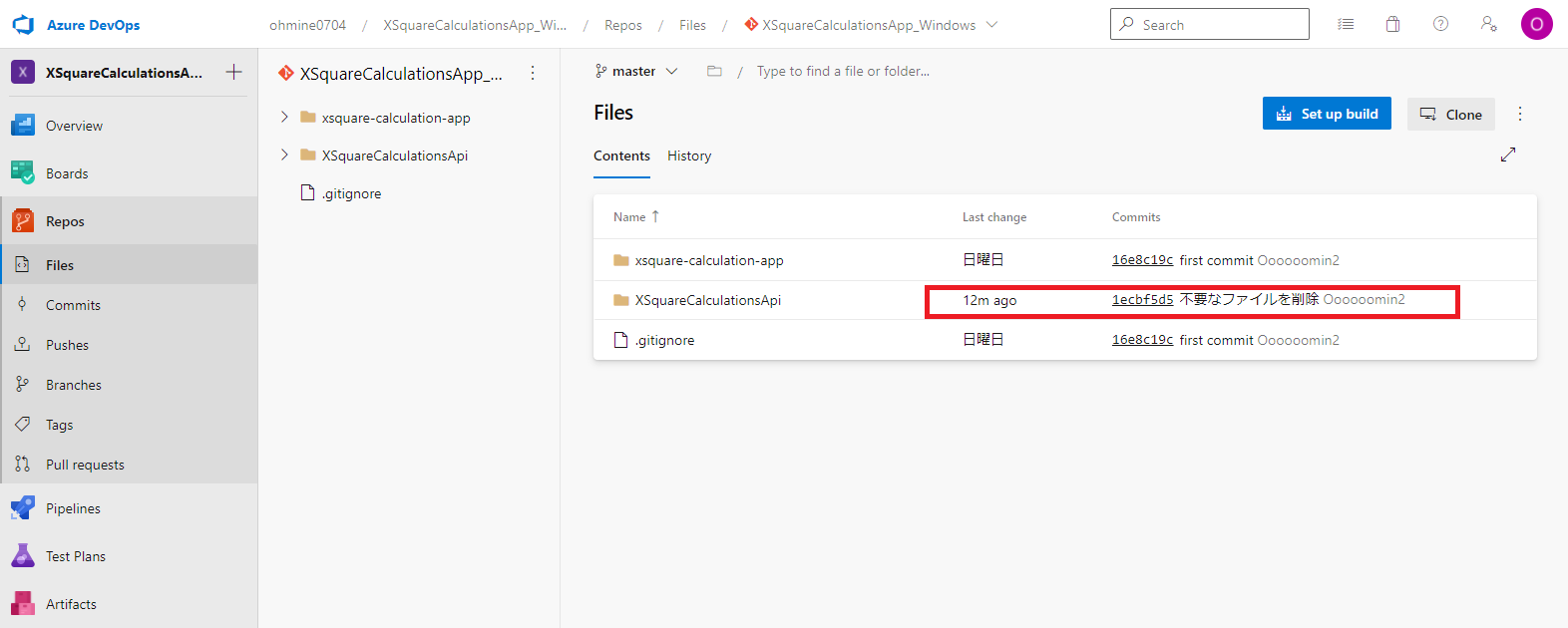Click the Last change column header
The image size is (1568, 628).
point(993,217)
